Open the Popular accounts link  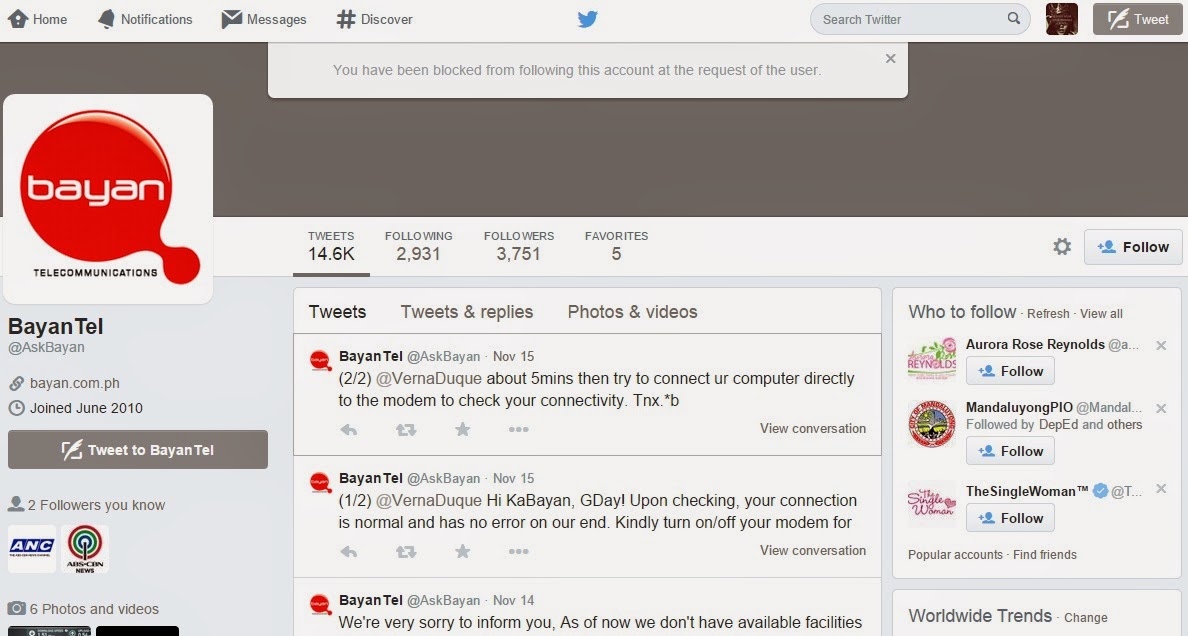[x=955, y=555]
